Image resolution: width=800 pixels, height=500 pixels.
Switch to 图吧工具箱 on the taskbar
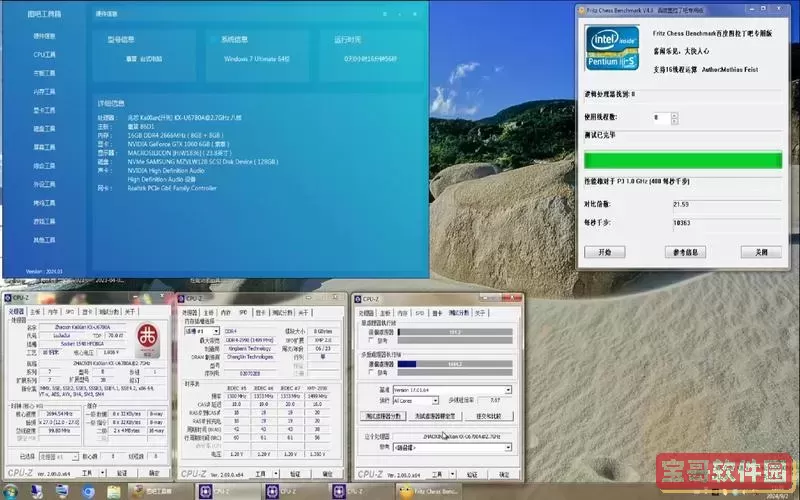click(159, 491)
